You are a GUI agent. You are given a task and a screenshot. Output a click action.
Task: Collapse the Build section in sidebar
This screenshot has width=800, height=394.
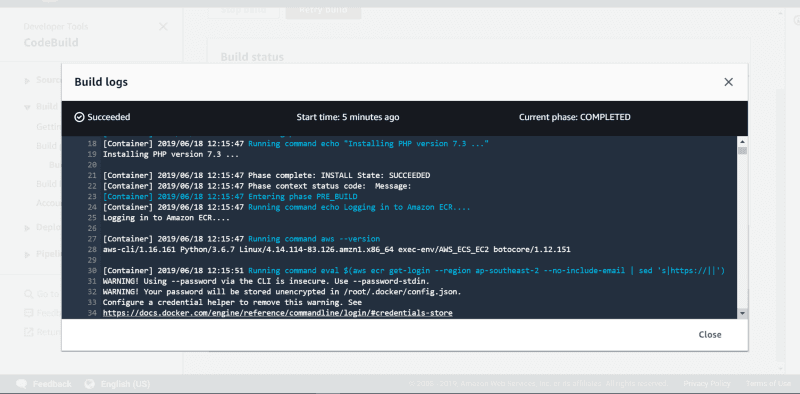point(28,107)
